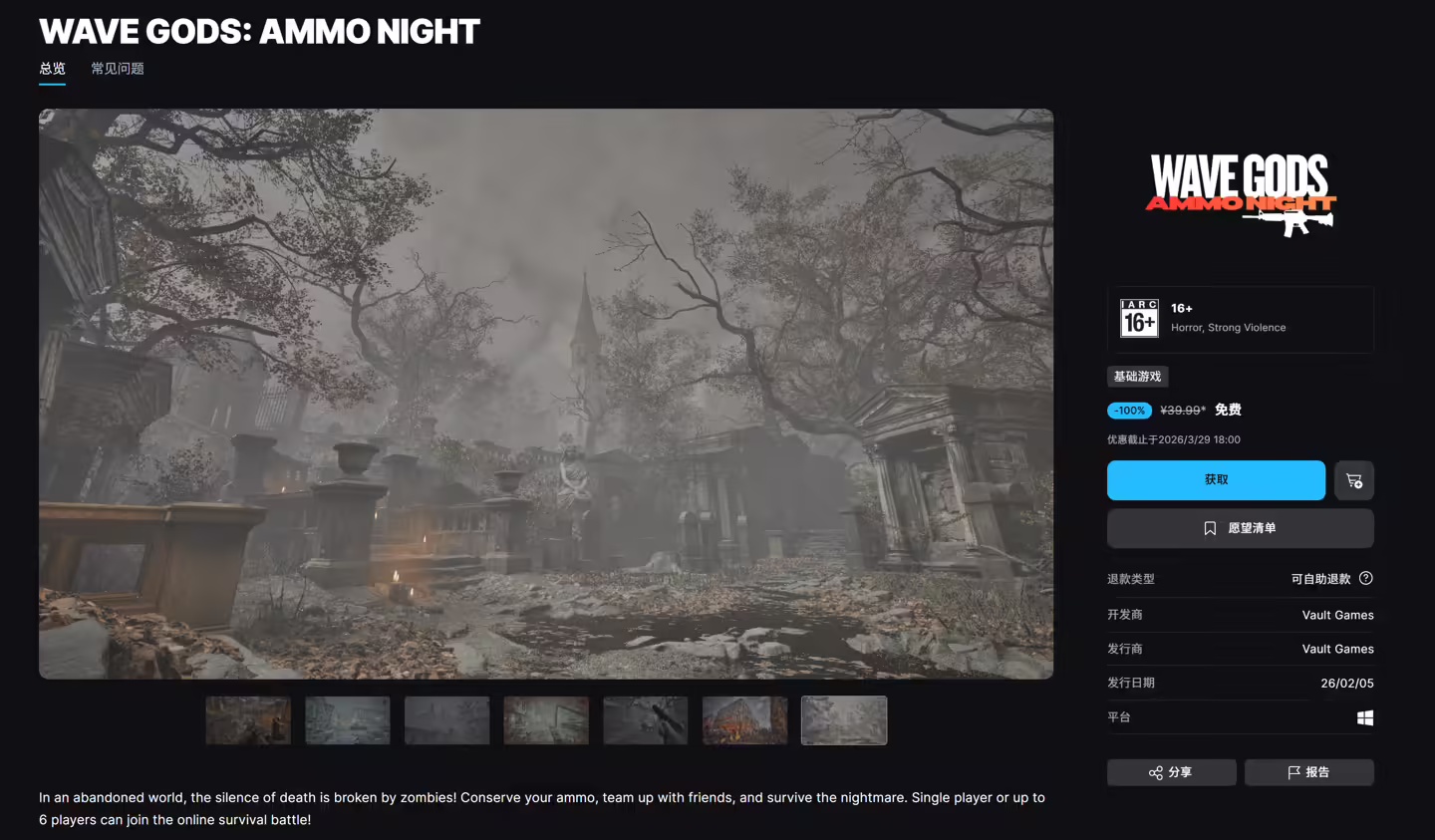Select the first screenshot thumbnail
1435x840 pixels.
coord(248,720)
